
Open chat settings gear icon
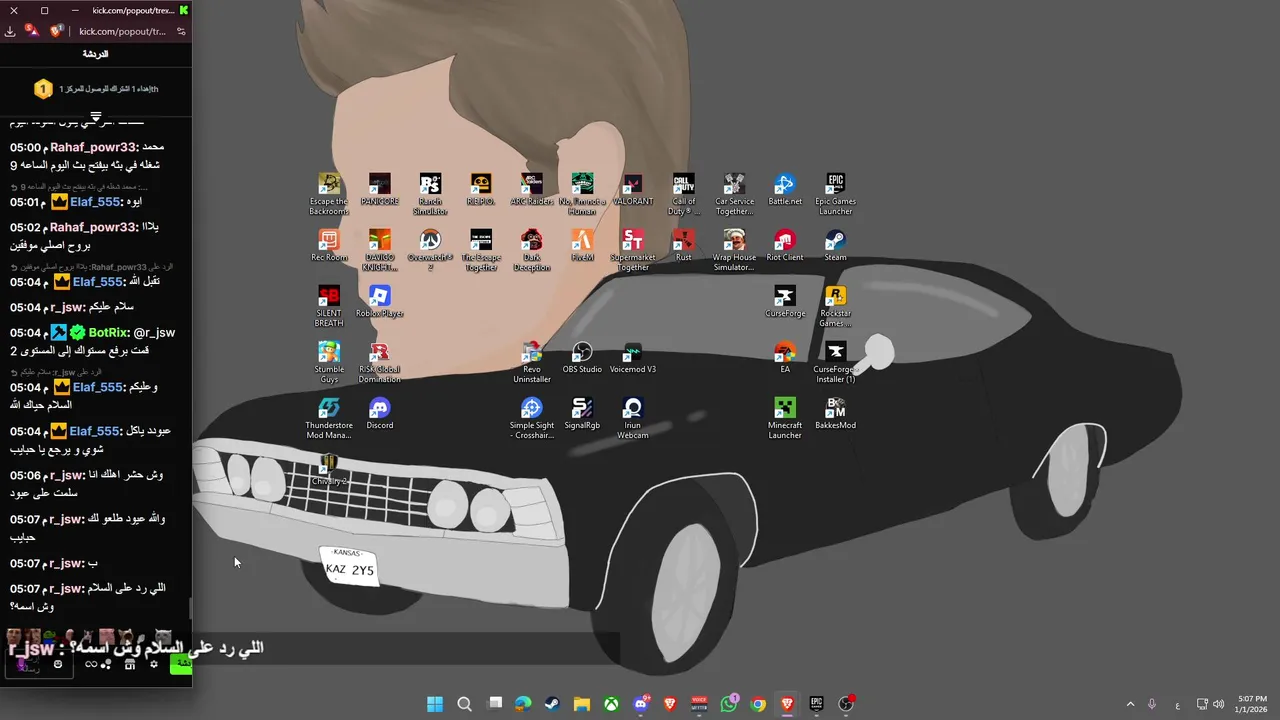coord(152,665)
